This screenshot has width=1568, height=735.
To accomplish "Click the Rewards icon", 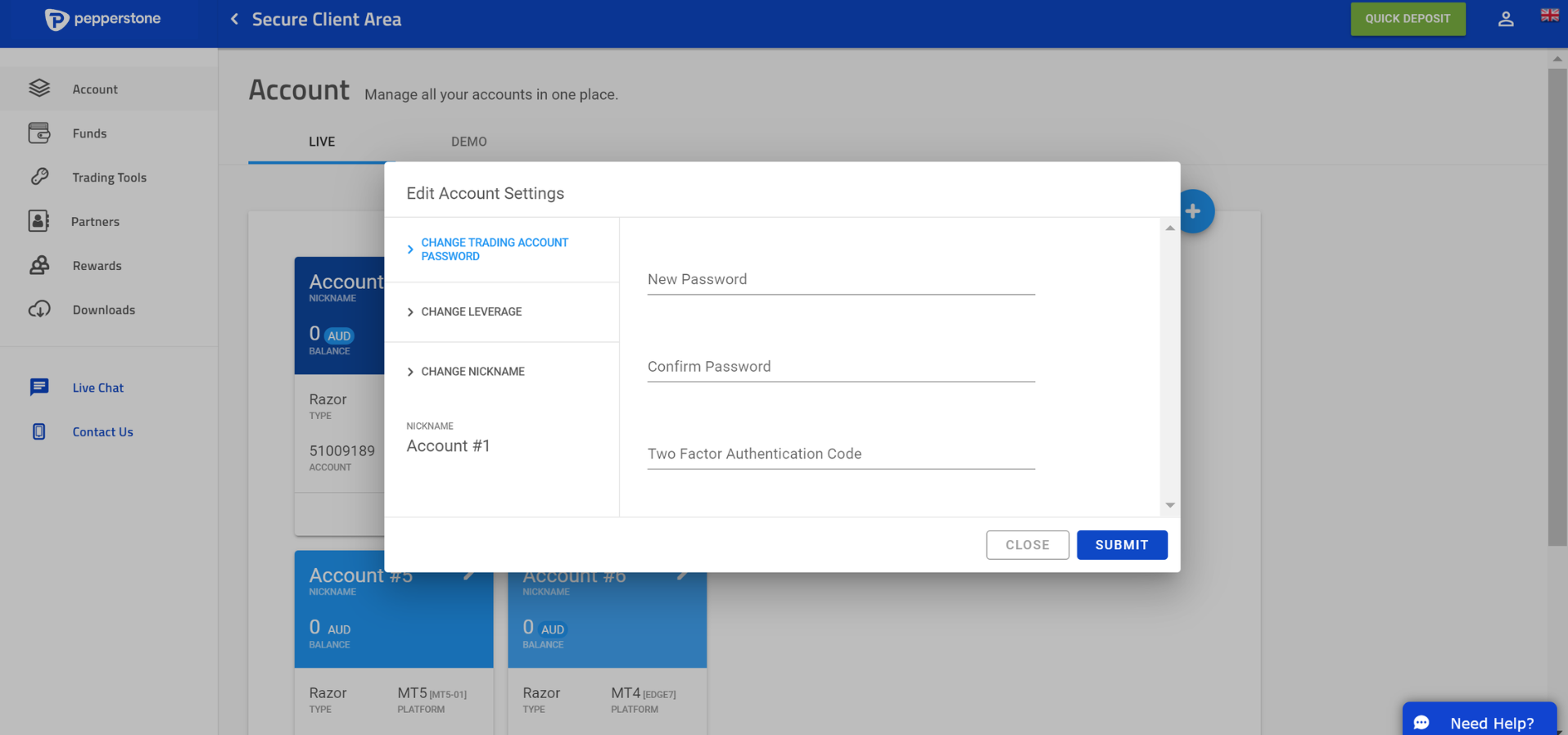I will click(x=39, y=265).
